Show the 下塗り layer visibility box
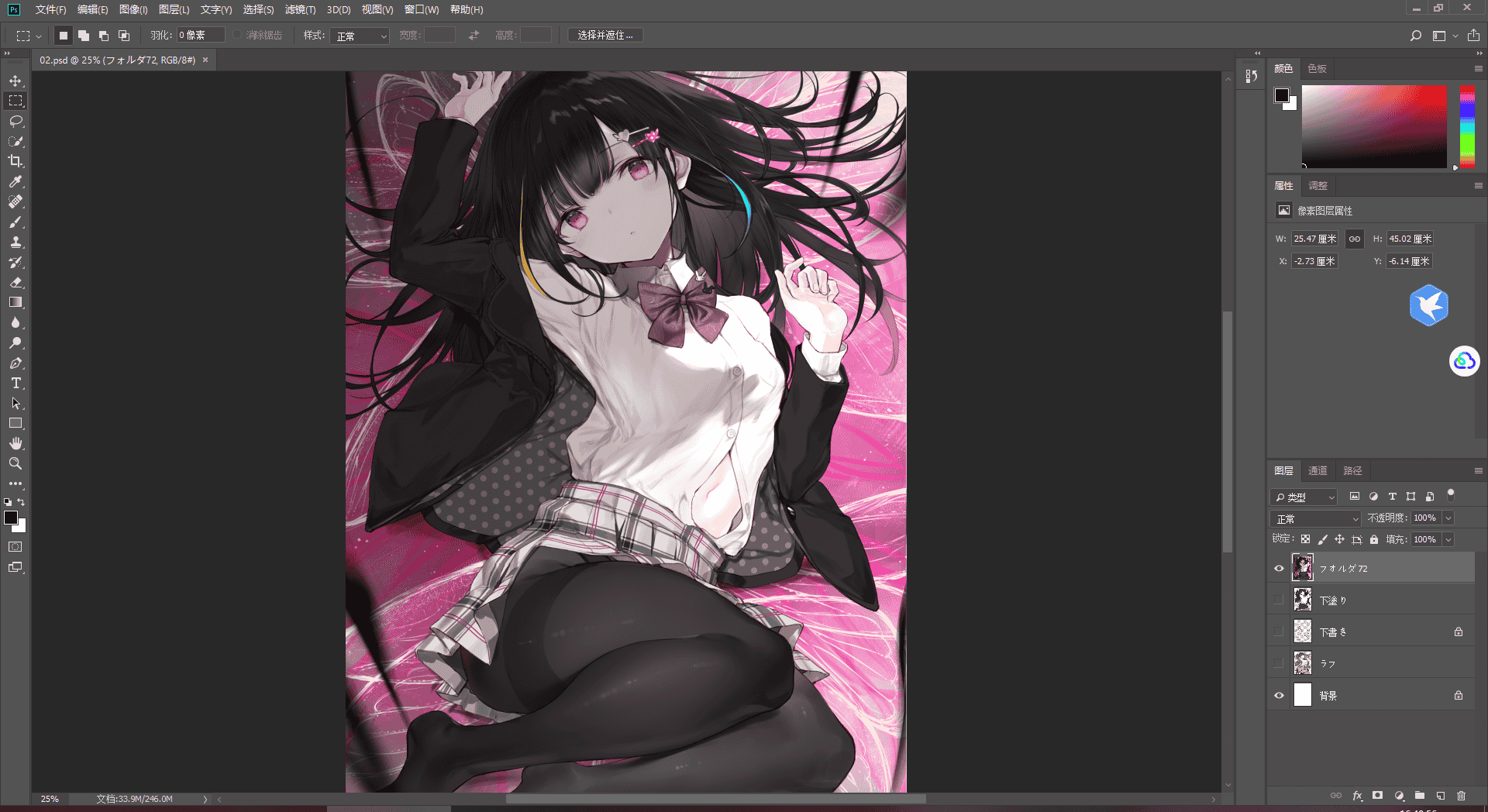 (x=1279, y=600)
